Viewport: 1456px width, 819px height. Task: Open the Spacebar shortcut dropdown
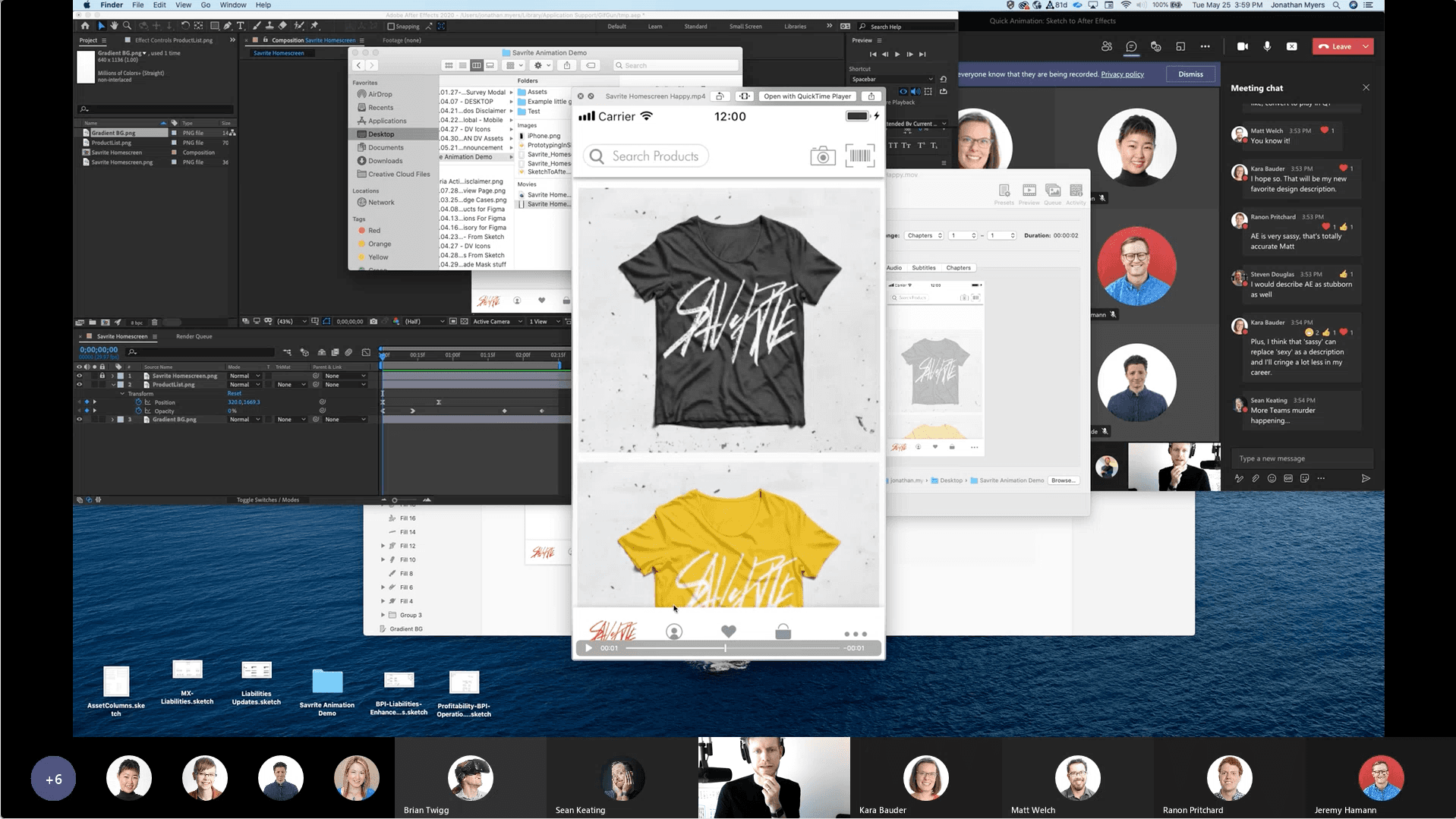(892, 79)
